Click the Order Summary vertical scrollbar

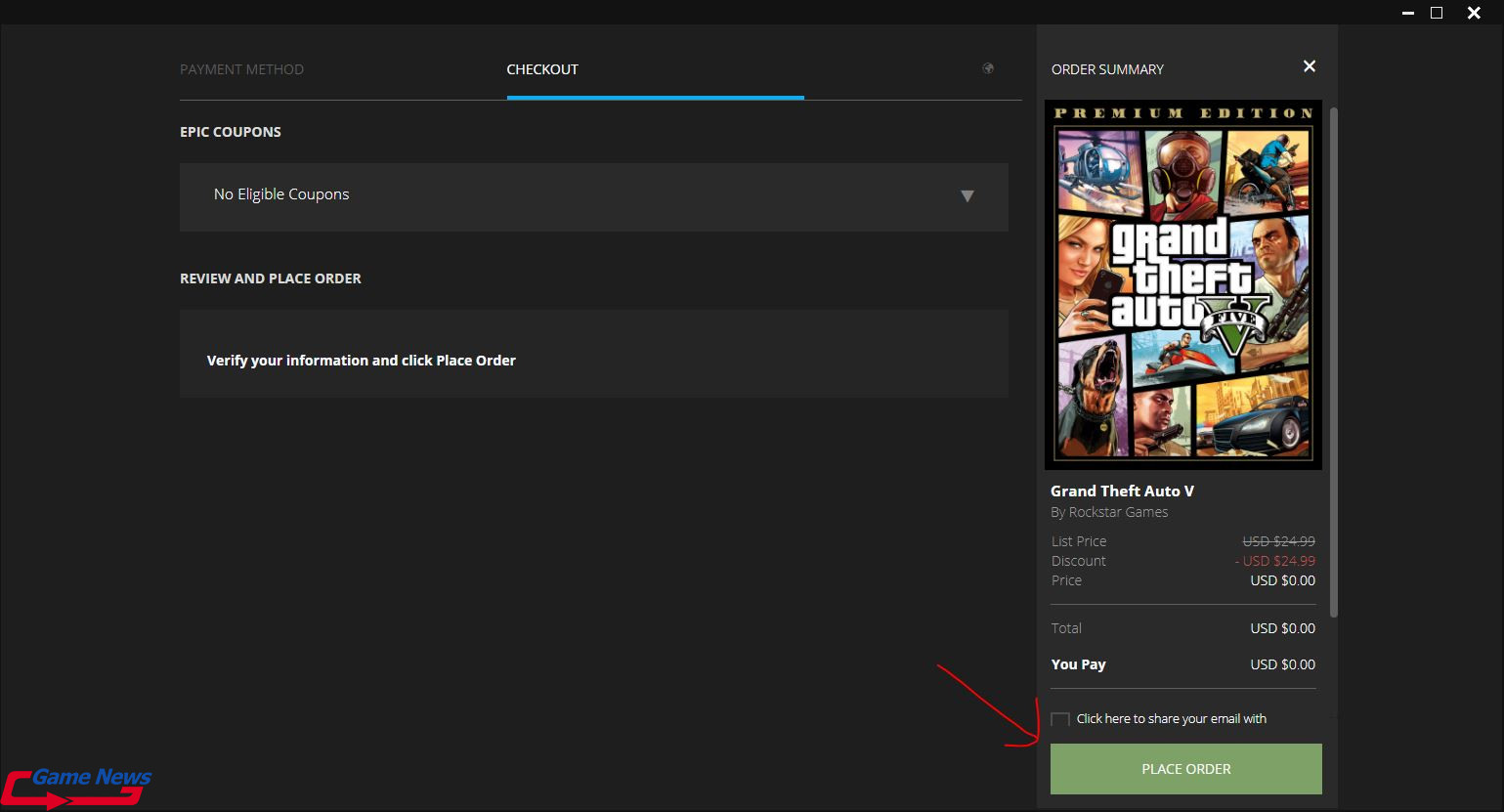pos(1333,362)
